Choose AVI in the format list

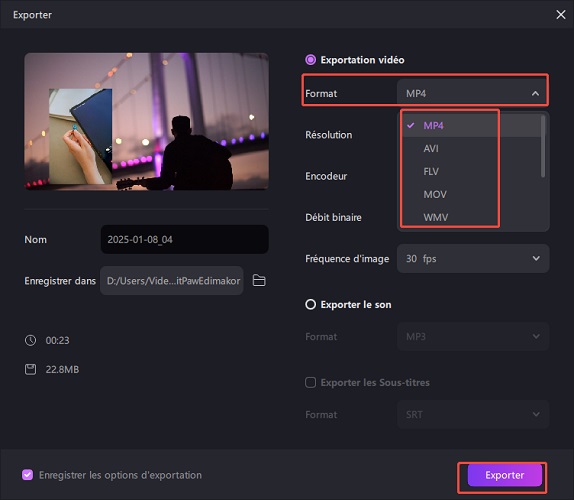point(470,149)
